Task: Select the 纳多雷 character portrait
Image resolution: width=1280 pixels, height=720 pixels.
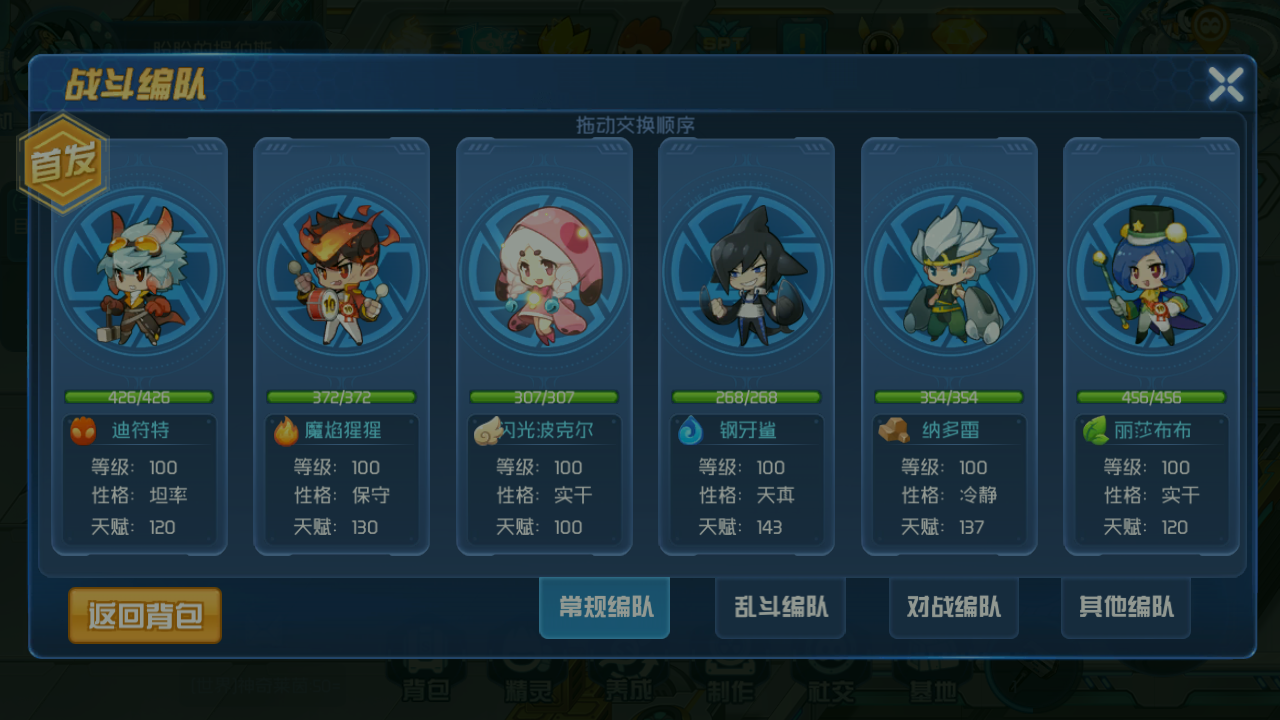Action: (x=950, y=274)
